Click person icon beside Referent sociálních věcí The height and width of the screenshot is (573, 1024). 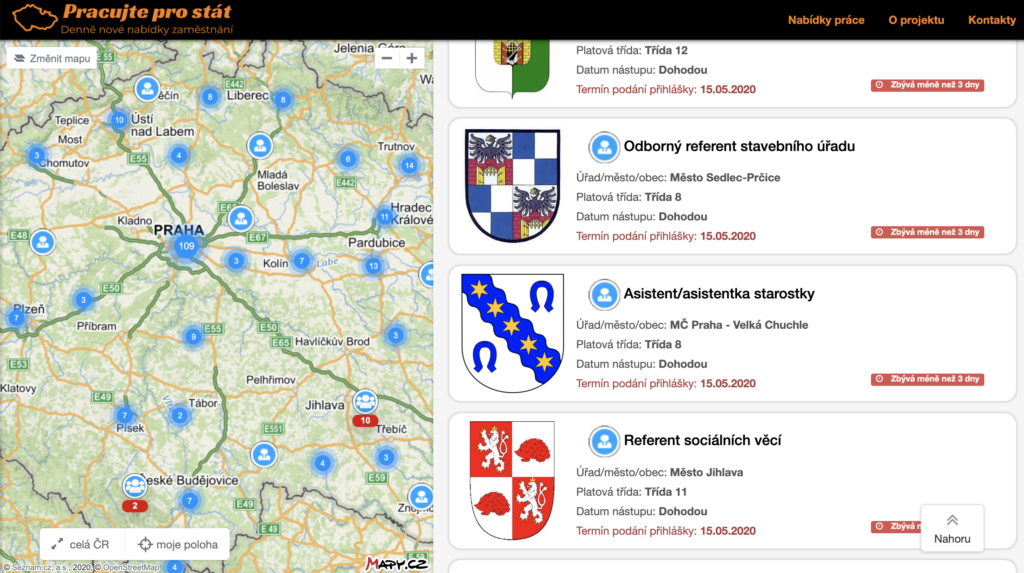[x=603, y=441]
